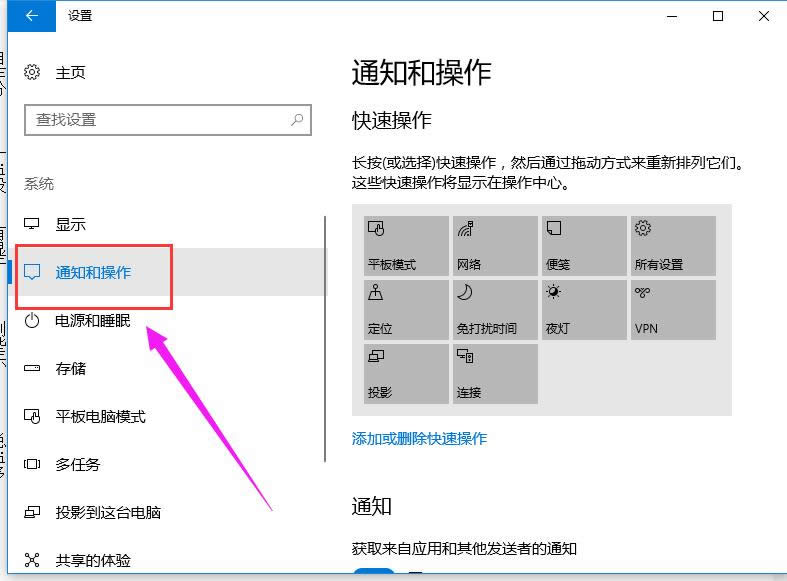The height and width of the screenshot is (581, 787).
Task: Enable 免打扰时间 quiet hours tile
Action: coord(495,309)
